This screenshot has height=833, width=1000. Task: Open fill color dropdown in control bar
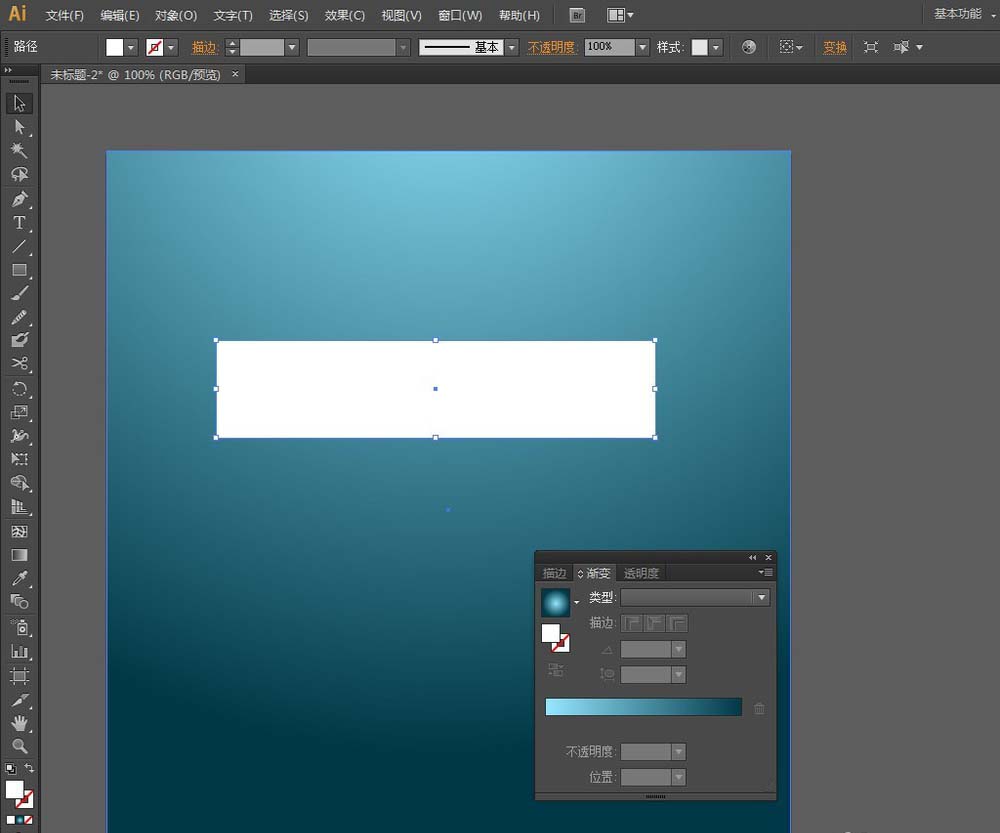tap(131, 47)
